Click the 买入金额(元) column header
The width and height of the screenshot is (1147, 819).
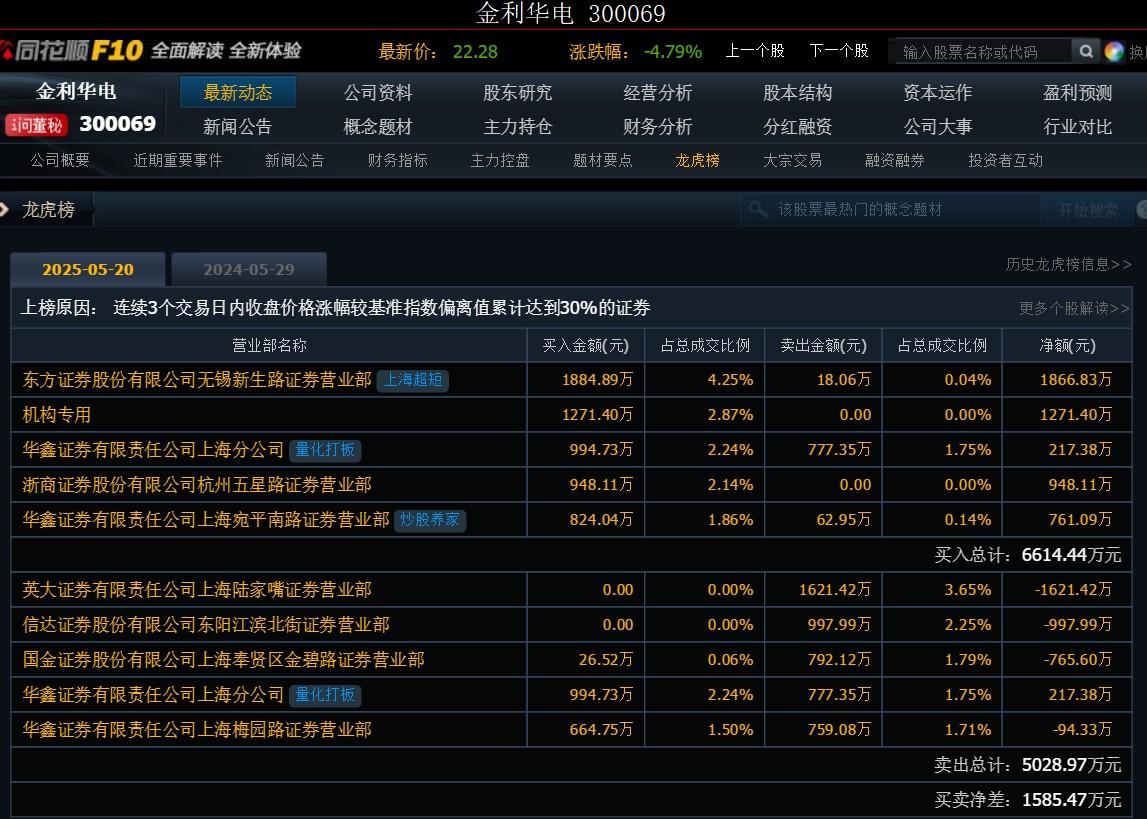[585, 346]
